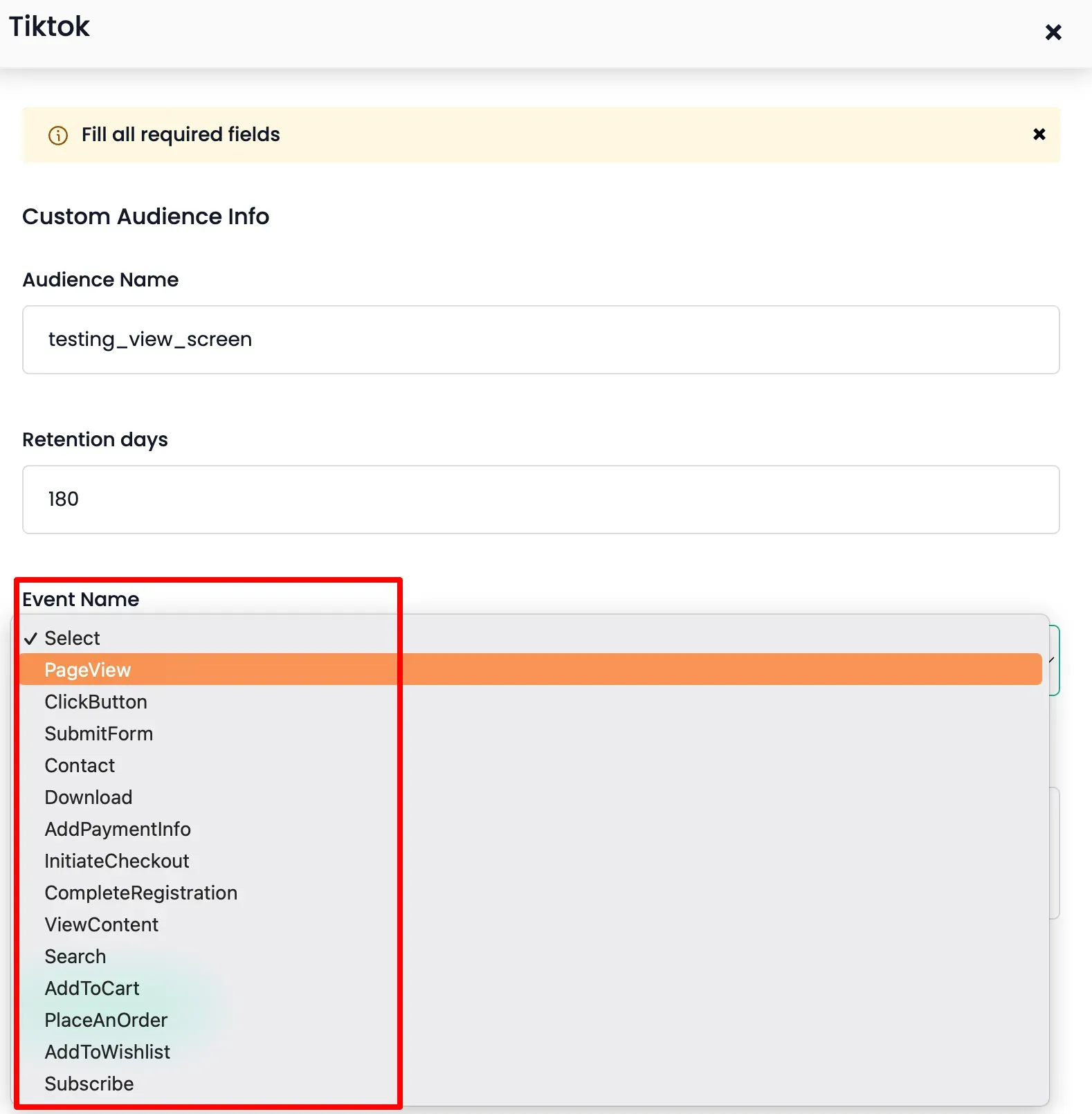Pick AddToCart event option

530,988
